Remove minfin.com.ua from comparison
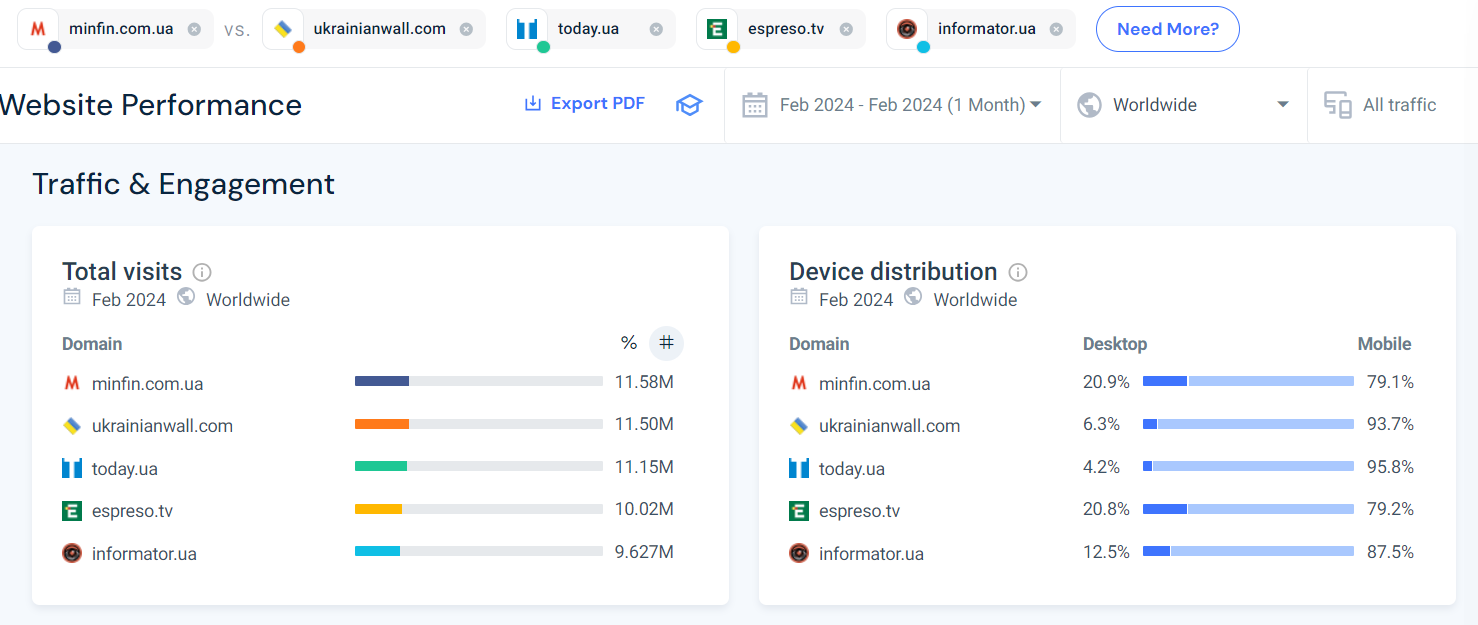This screenshot has width=1478, height=625. 194,29
